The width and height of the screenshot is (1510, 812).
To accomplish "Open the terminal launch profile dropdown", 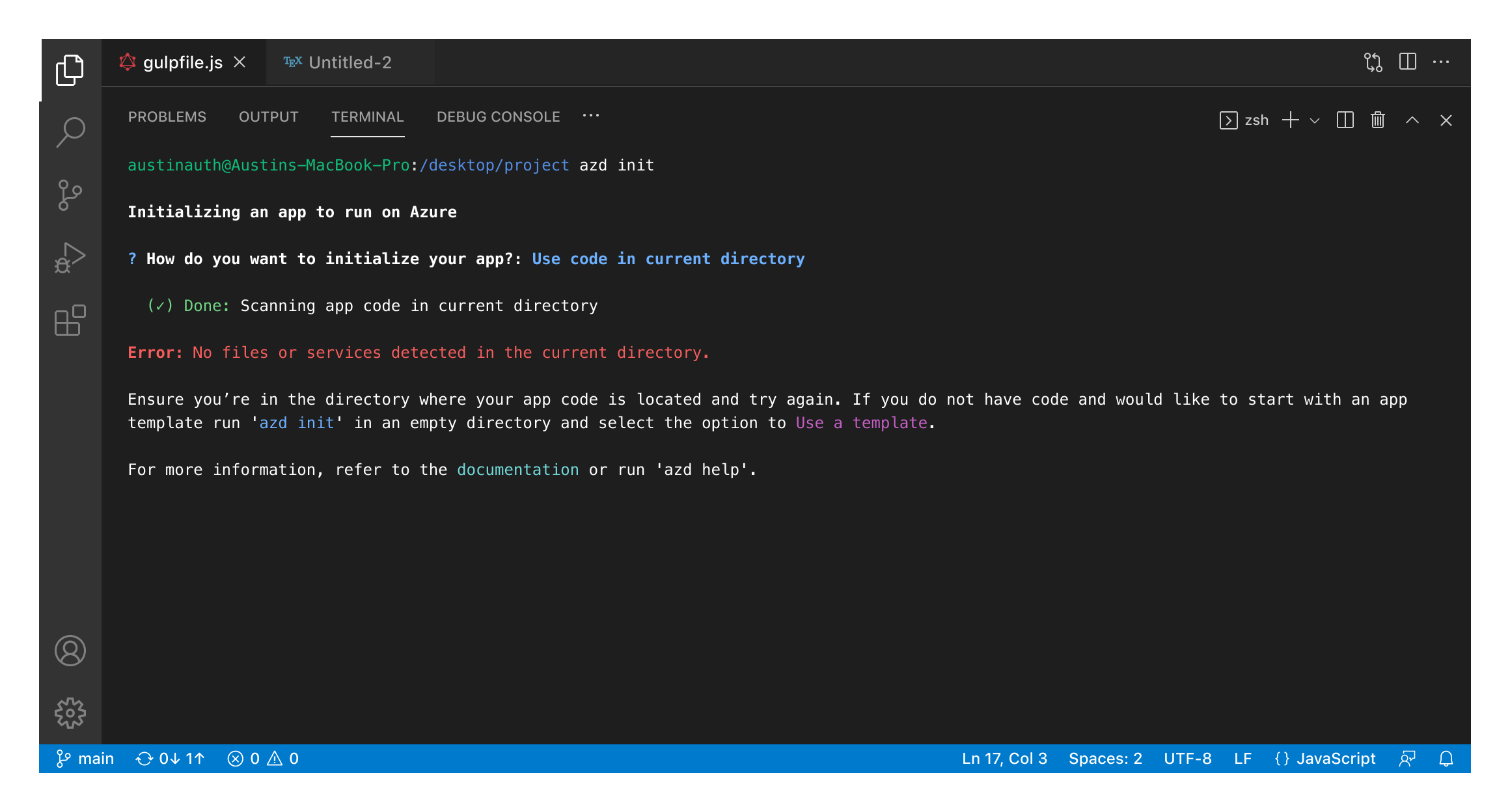I will pyautogui.click(x=1315, y=121).
